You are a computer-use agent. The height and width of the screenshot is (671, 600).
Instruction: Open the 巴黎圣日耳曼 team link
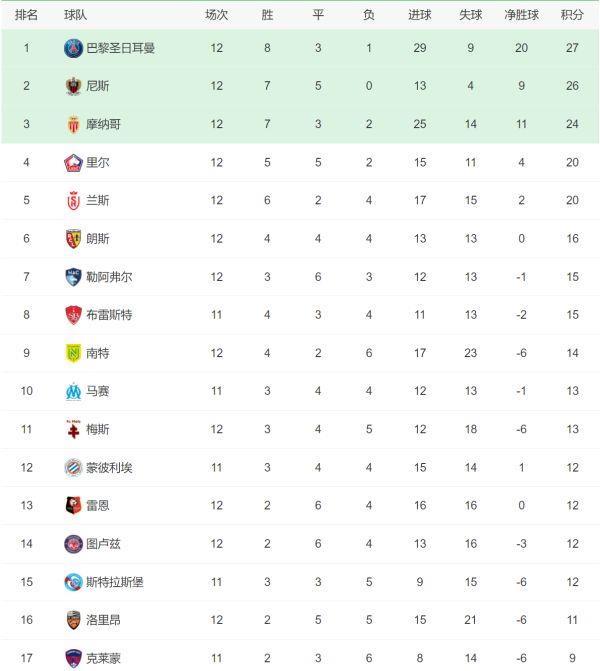point(120,48)
